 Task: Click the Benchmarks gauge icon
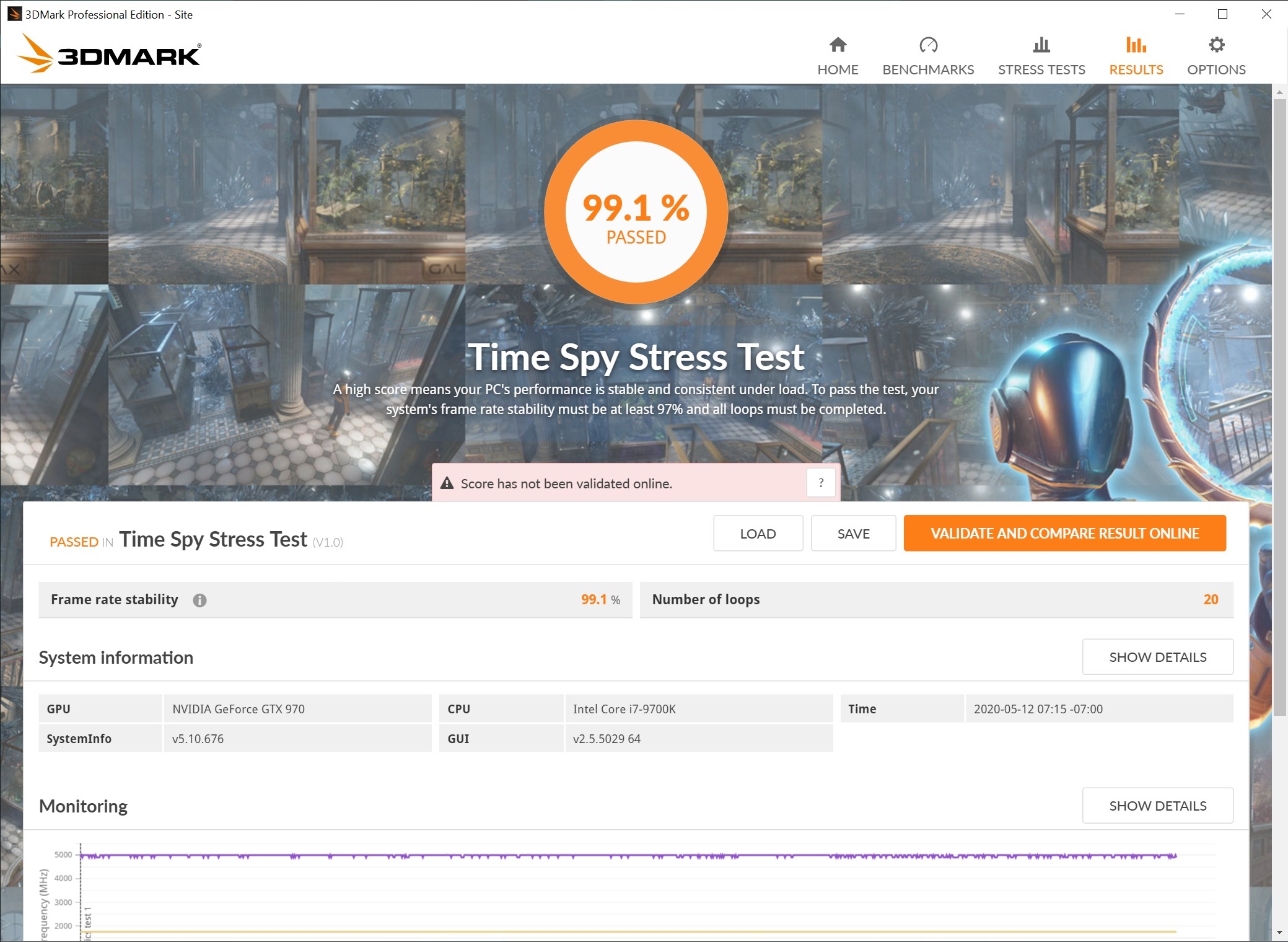[x=928, y=45]
